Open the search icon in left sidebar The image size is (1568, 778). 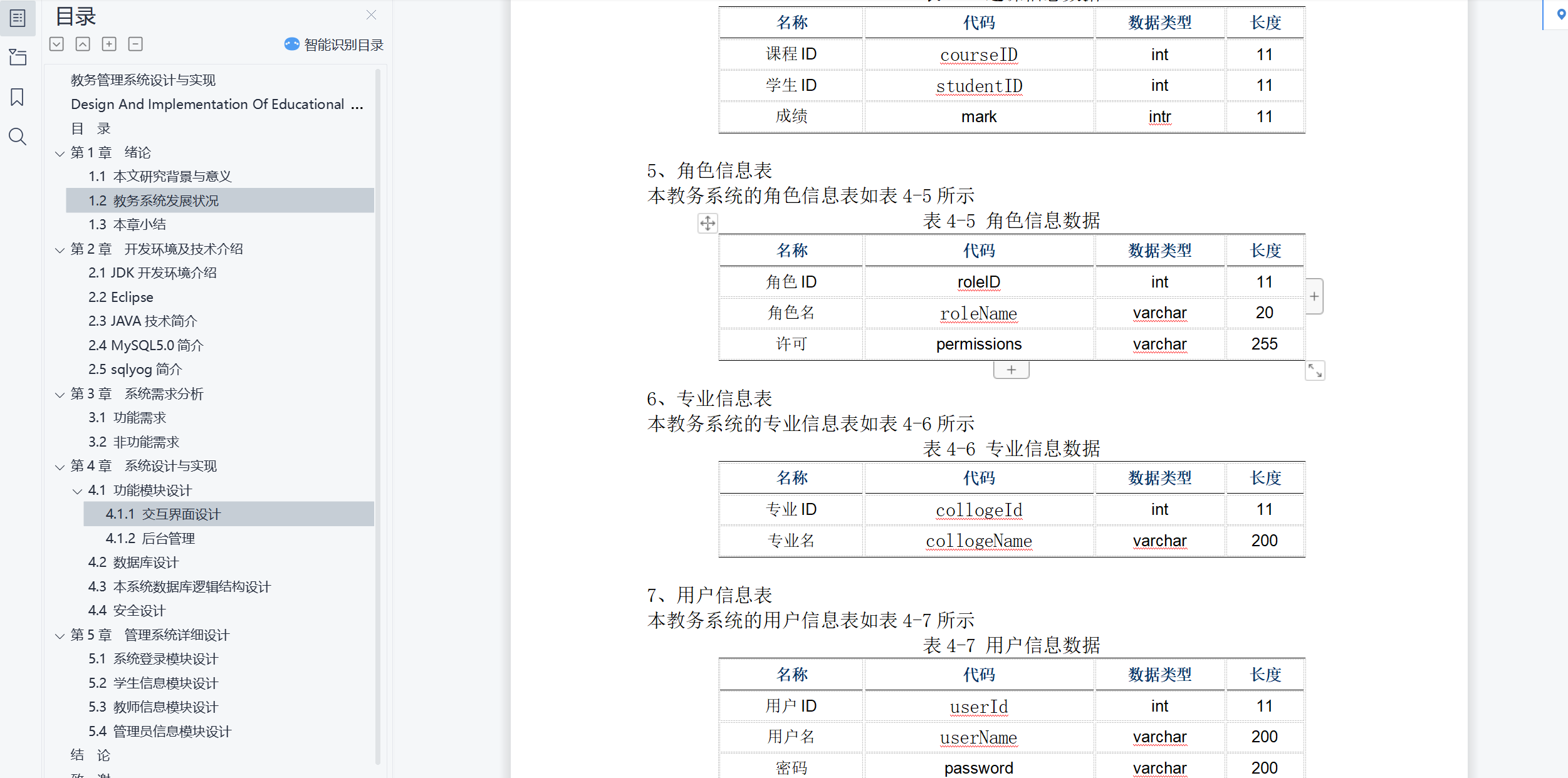(x=18, y=137)
